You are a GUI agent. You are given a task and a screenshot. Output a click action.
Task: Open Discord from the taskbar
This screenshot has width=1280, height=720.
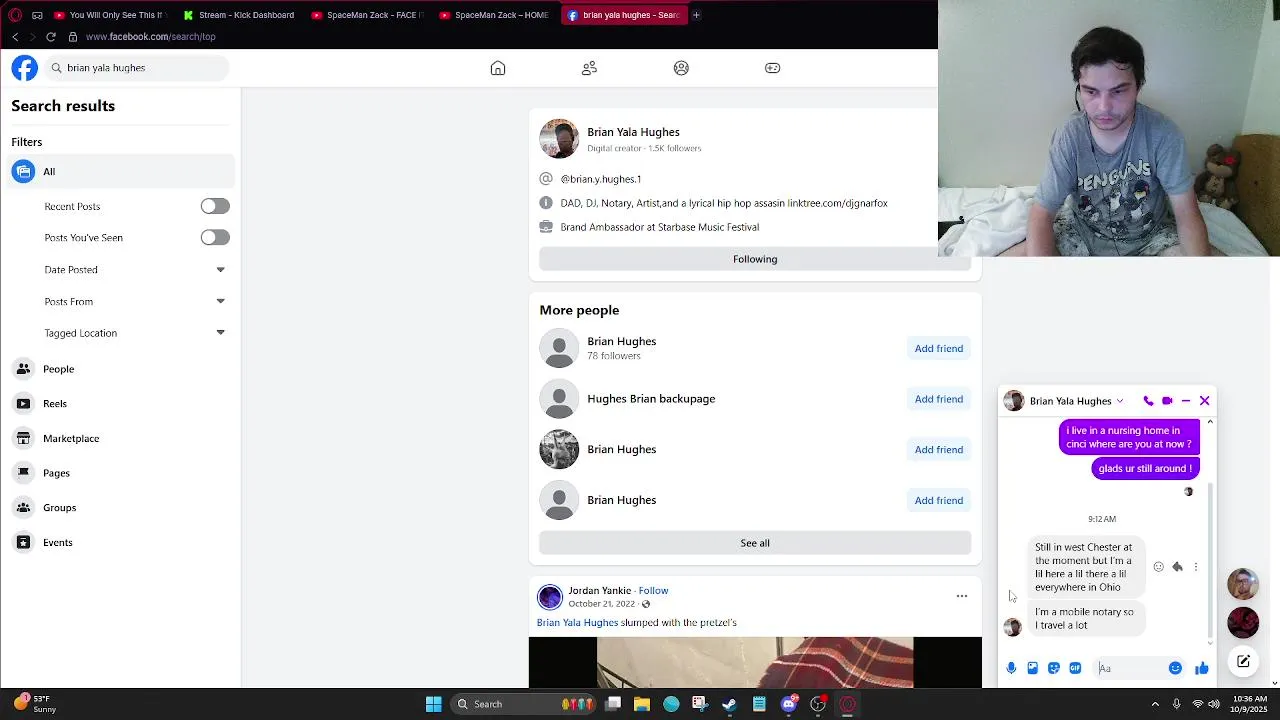tap(789, 704)
